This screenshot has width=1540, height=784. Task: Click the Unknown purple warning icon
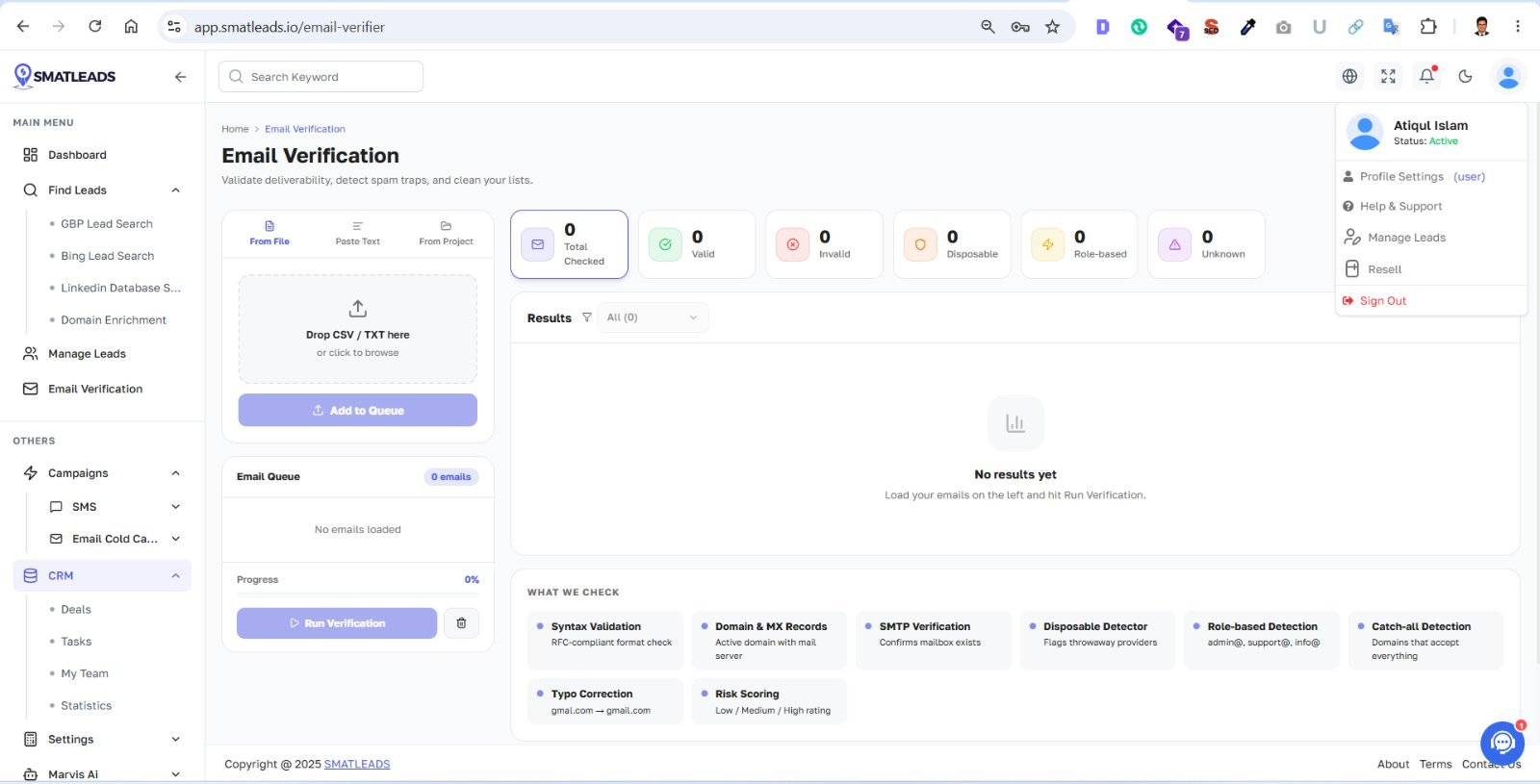[1174, 244]
